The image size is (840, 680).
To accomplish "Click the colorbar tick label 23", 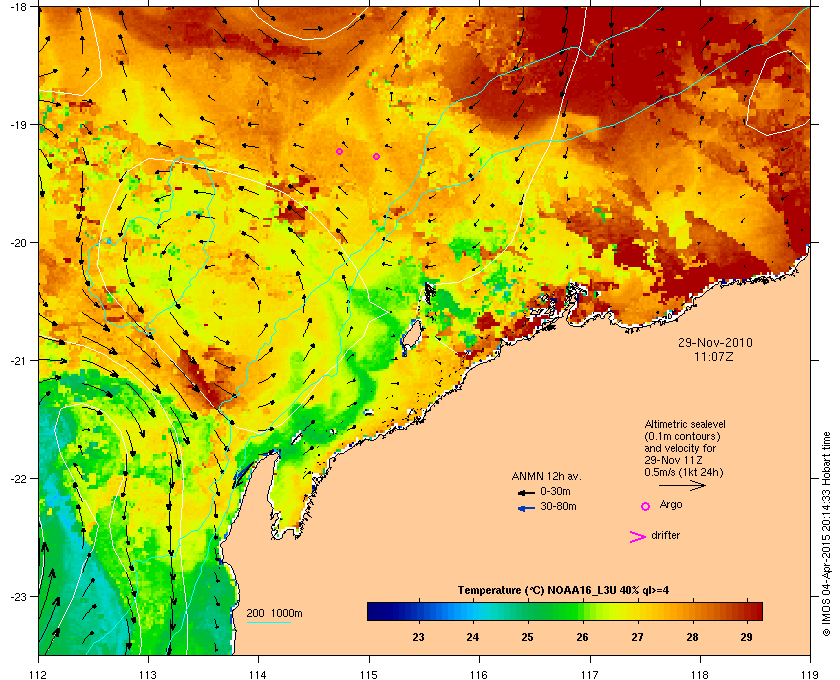I will 418,637.
